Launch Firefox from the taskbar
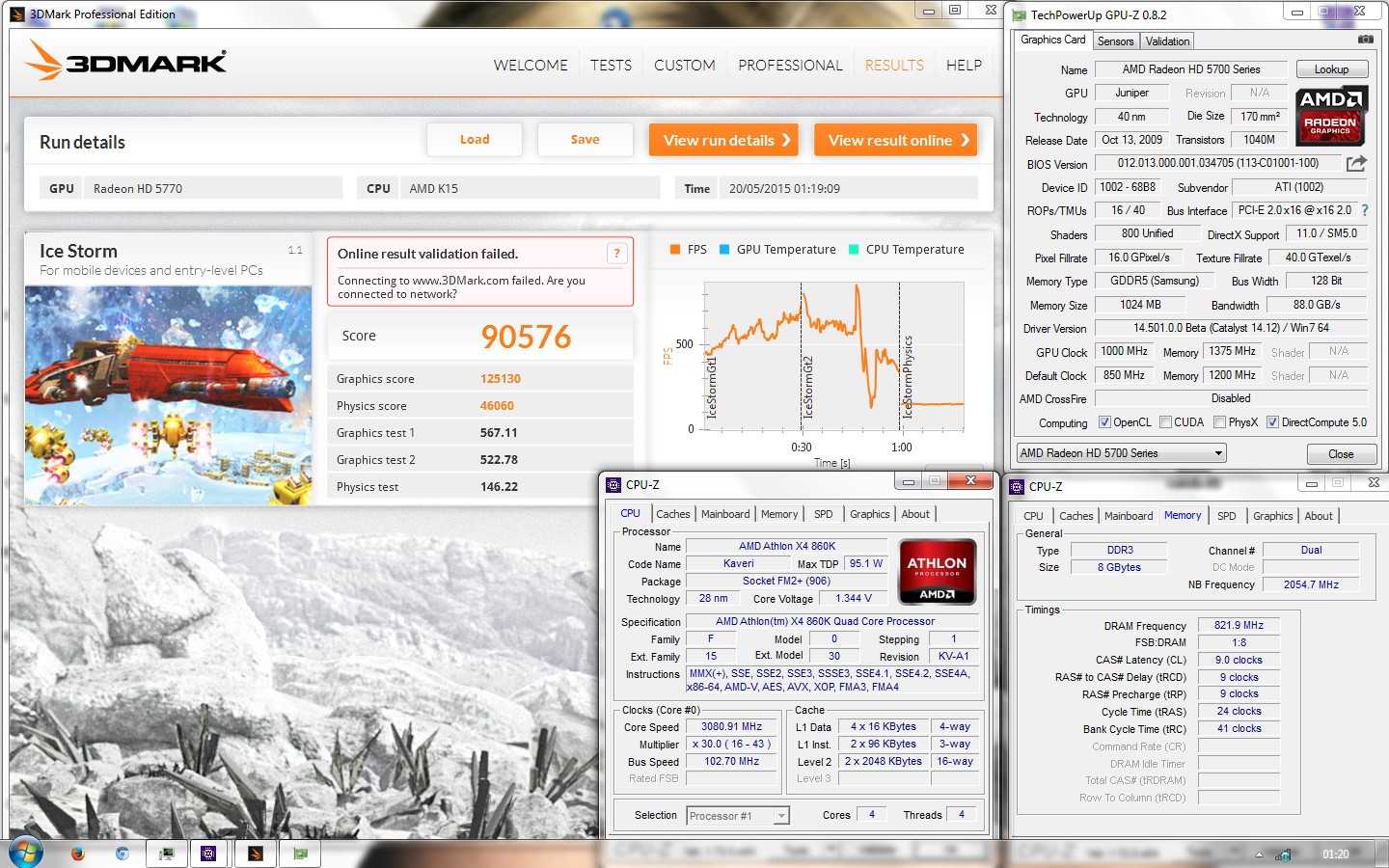This screenshot has height=868, width=1389. pyautogui.click(x=77, y=854)
